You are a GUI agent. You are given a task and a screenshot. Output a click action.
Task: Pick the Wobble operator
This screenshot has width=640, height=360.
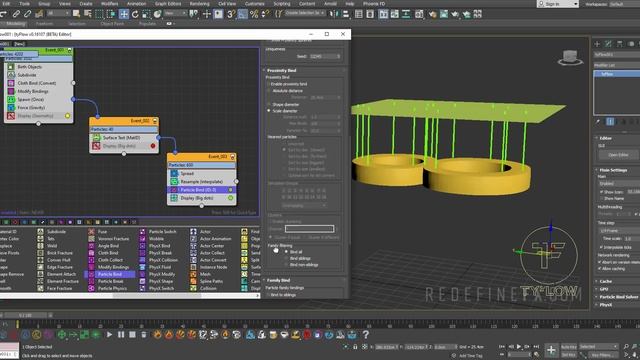[152, 239]
